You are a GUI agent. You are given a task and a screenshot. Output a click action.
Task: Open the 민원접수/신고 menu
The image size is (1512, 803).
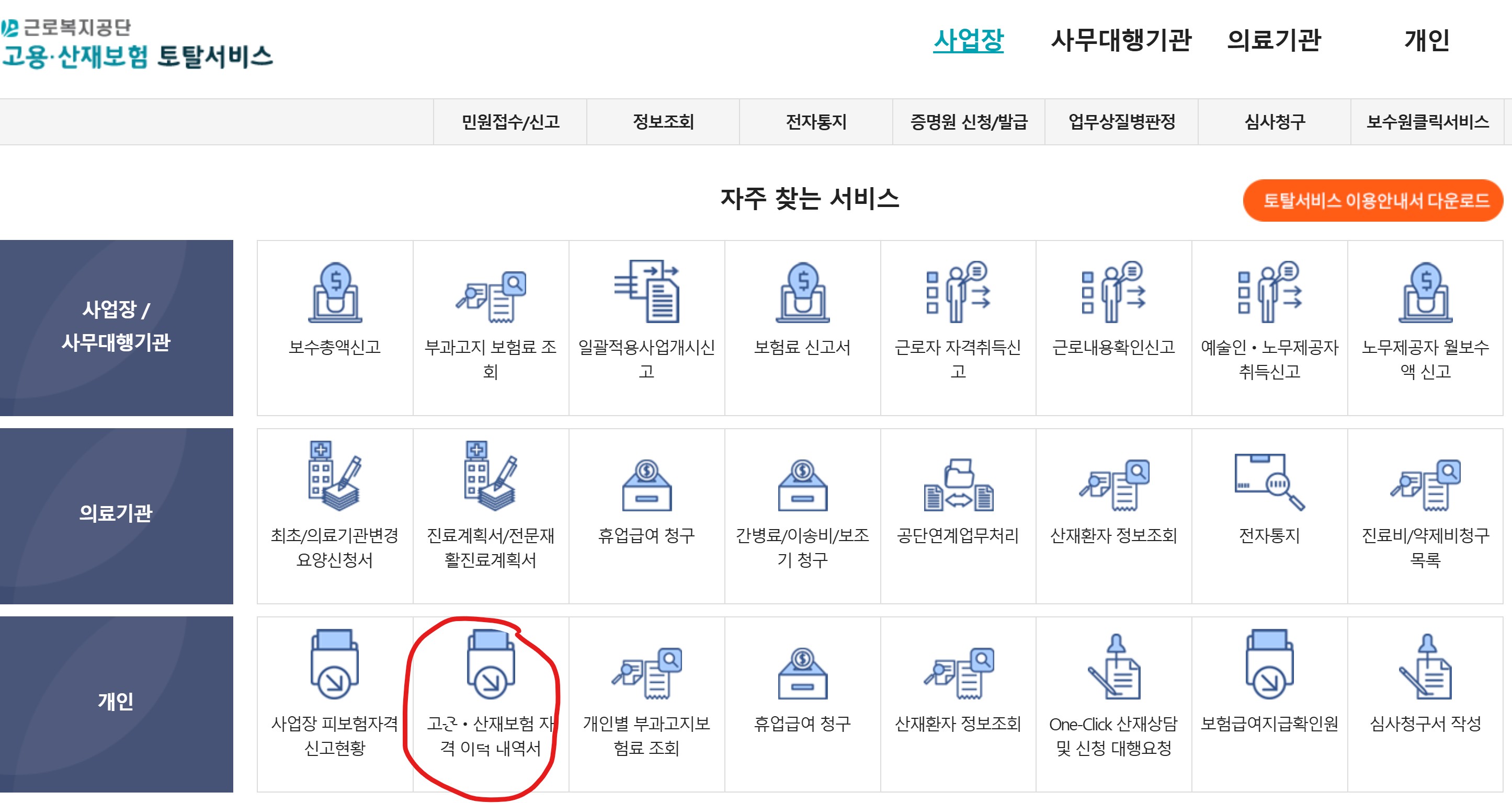[x=510, y=122]
